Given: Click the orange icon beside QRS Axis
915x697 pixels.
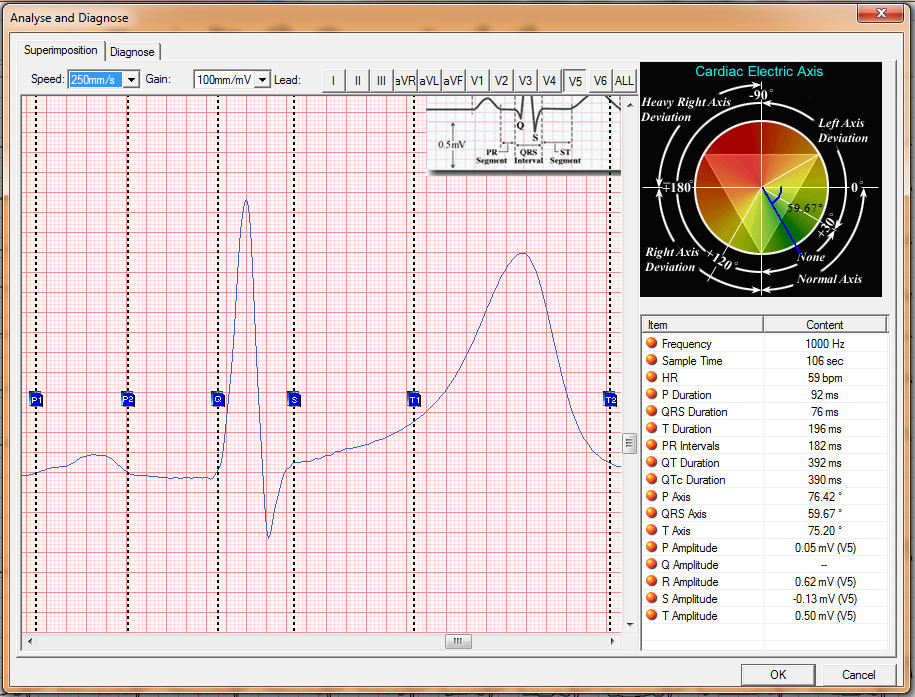Looking at the screenshot, I should [652, 513].
